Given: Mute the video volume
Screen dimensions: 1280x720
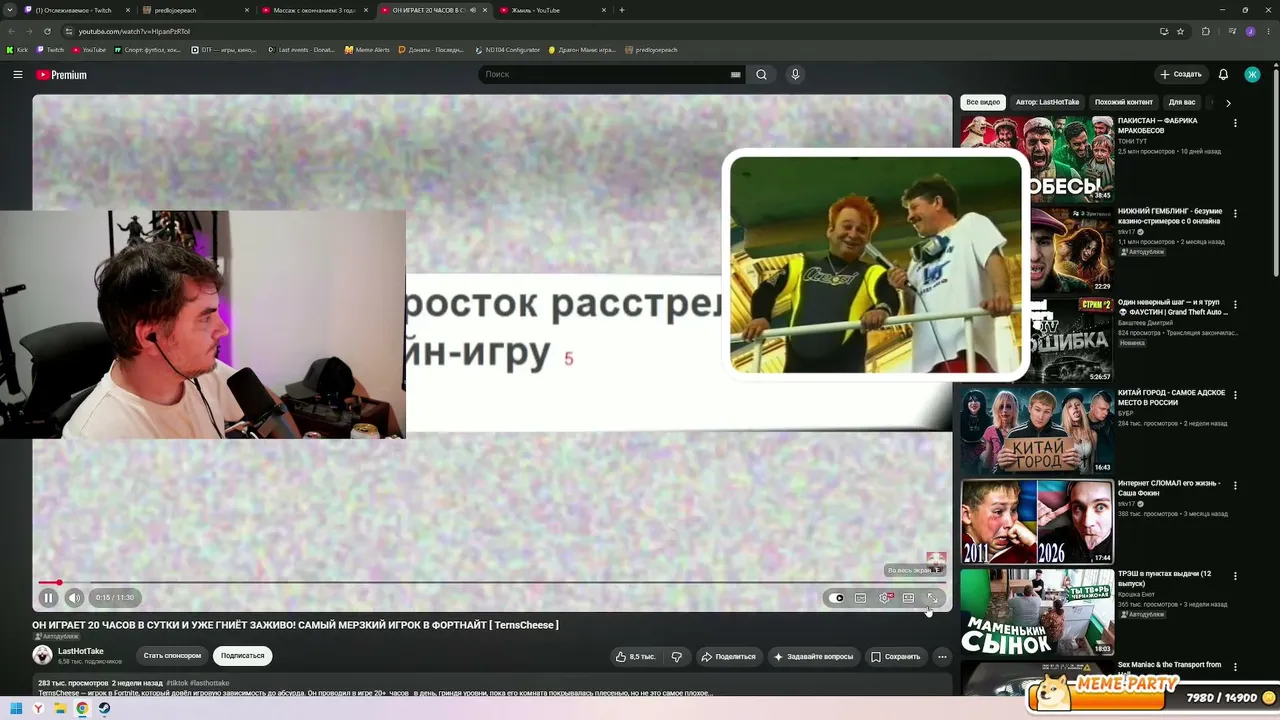Looking at the screenshot, I should (x=75, y=598).
